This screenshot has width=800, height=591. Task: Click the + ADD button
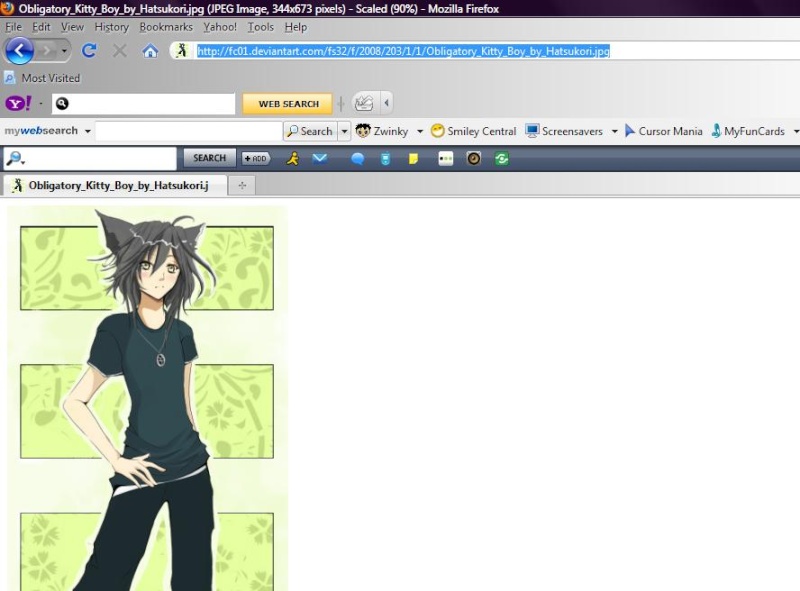tap(256, 159)
